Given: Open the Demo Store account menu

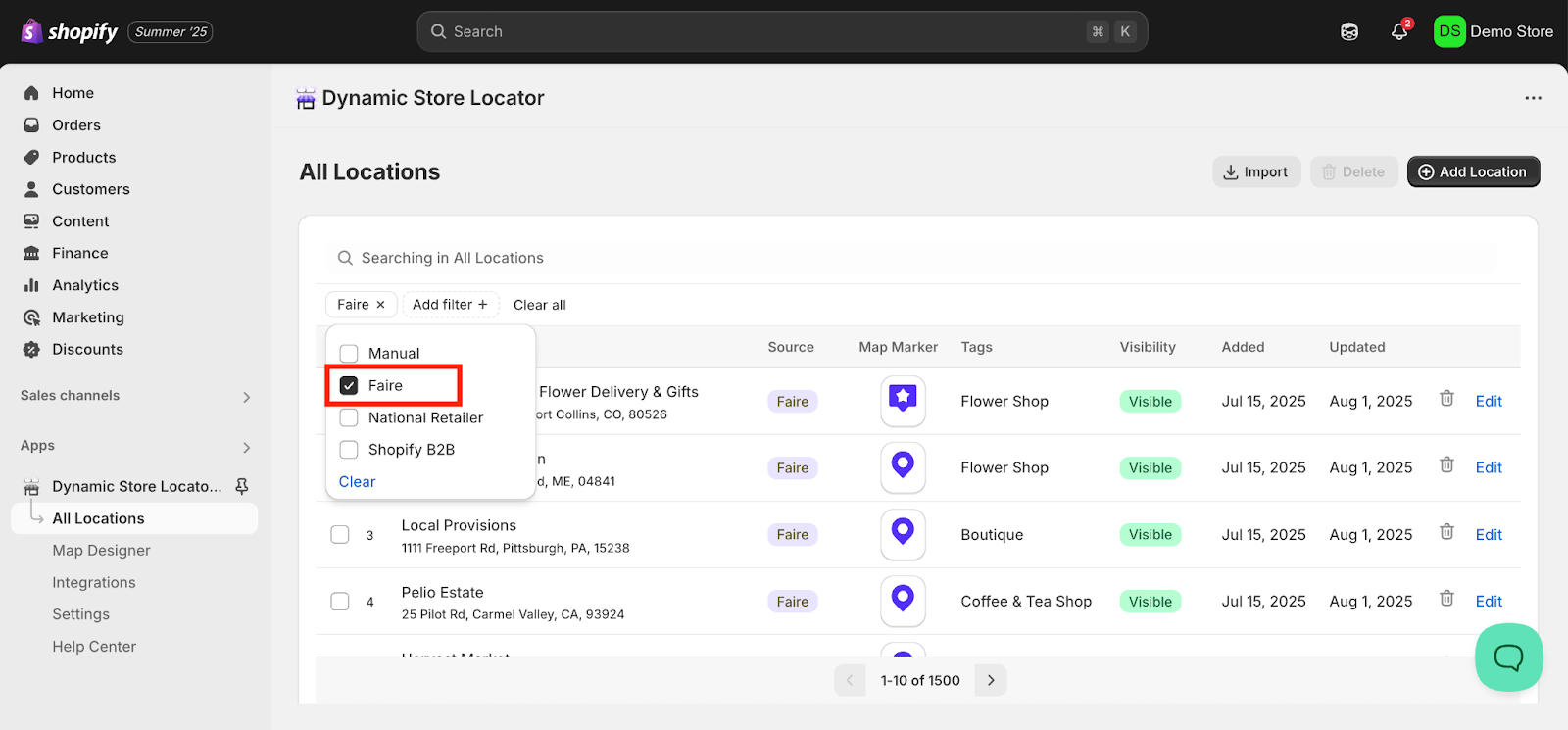Looking at the screenshot, I should (1494, 31).
